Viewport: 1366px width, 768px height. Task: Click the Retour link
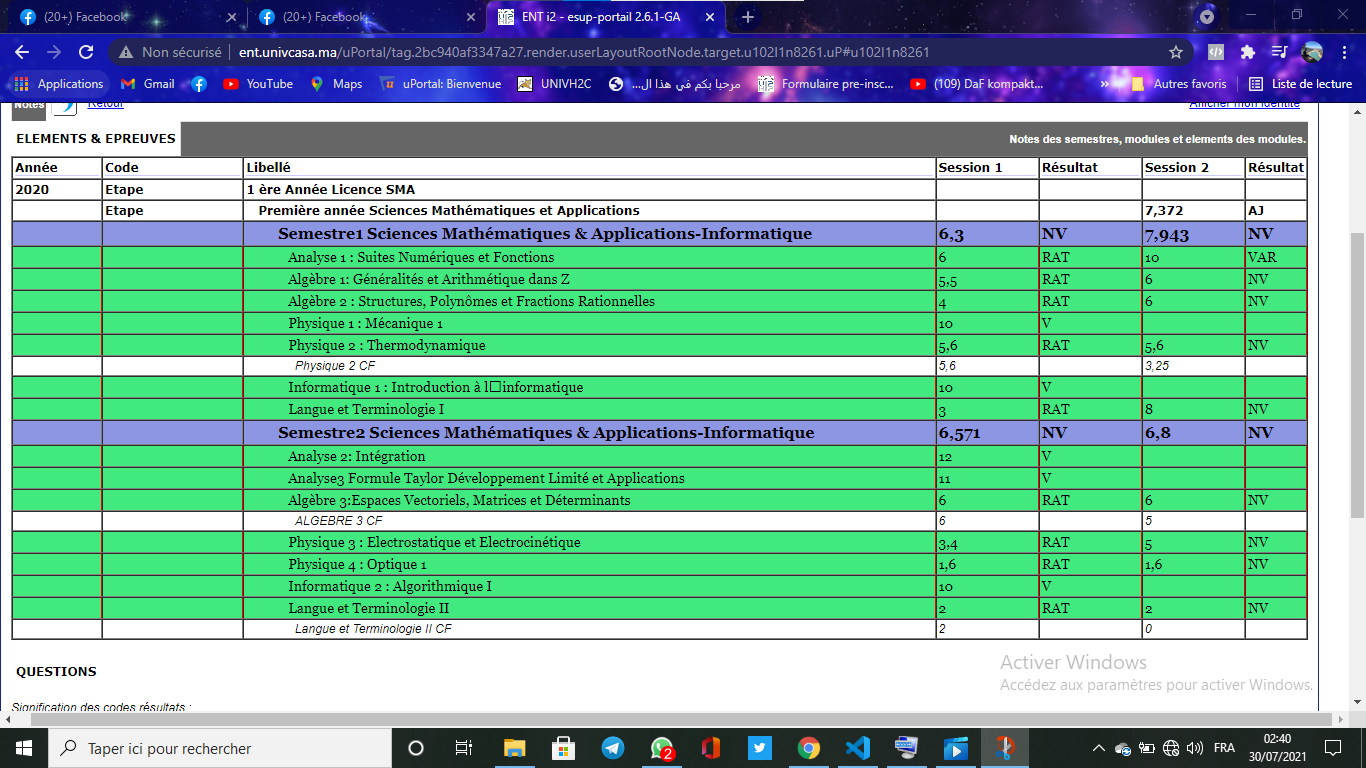click(x=105, y=104)
